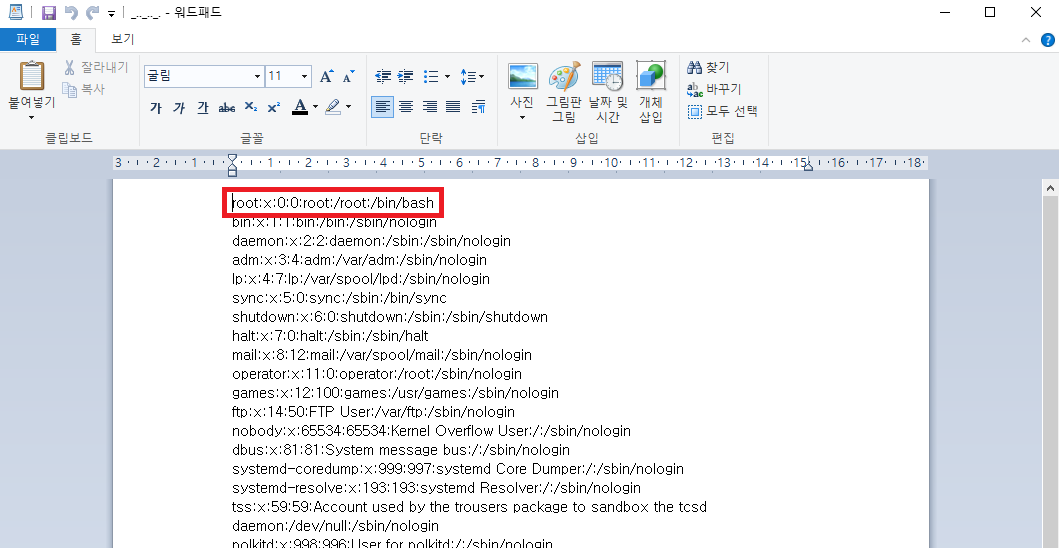Click the first-line indent marker on ruler
This screenshot has width=1060, height=548.
(x=232, y=158)
